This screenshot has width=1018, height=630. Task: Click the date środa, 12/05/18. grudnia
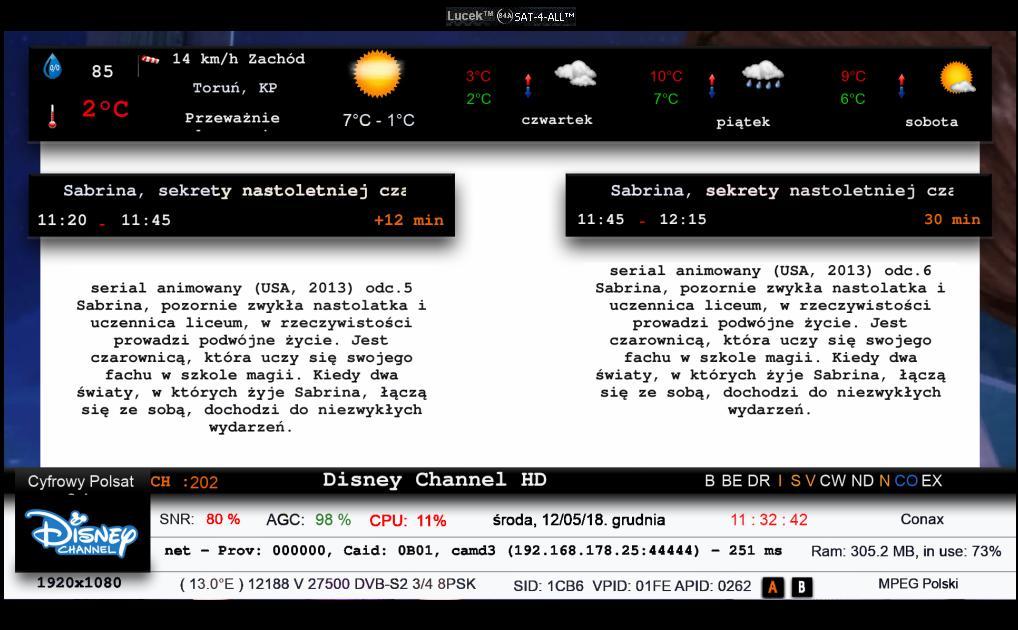click(579, 520)
